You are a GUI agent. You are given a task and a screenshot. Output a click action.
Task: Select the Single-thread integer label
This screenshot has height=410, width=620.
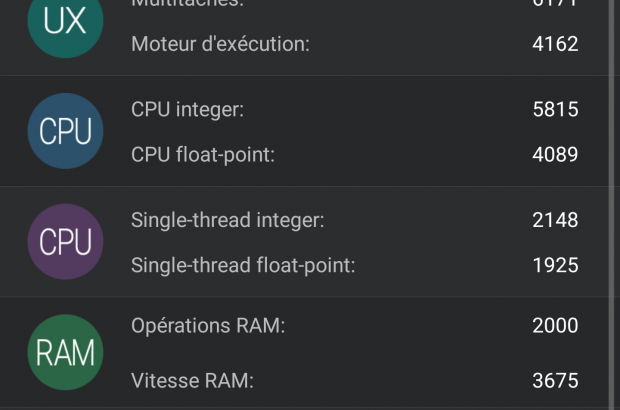(x=228, y=220)
